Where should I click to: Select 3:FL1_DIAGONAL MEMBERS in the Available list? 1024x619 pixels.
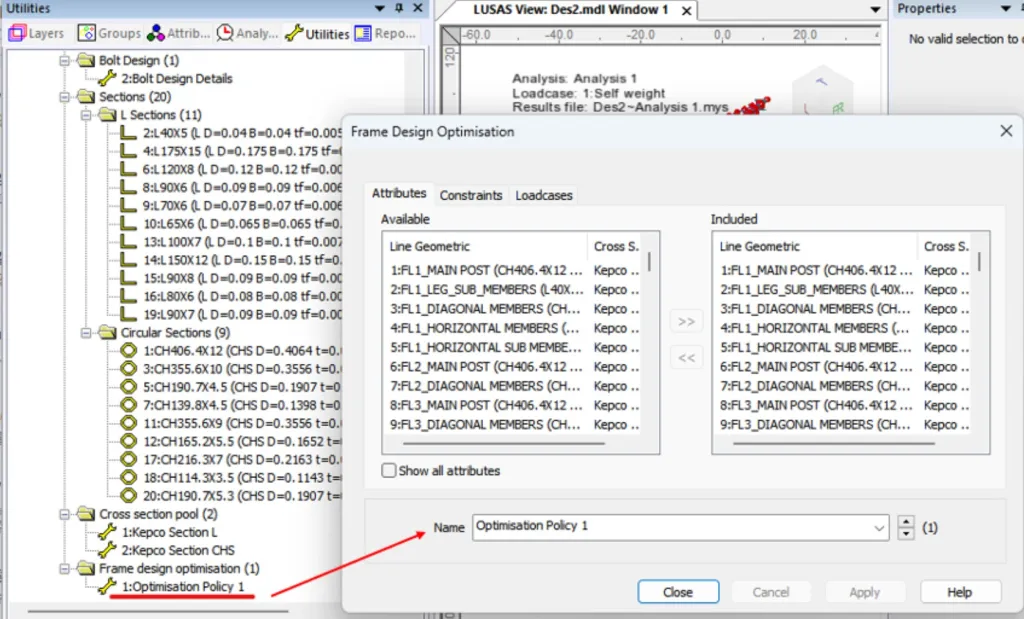click(485, 309)
